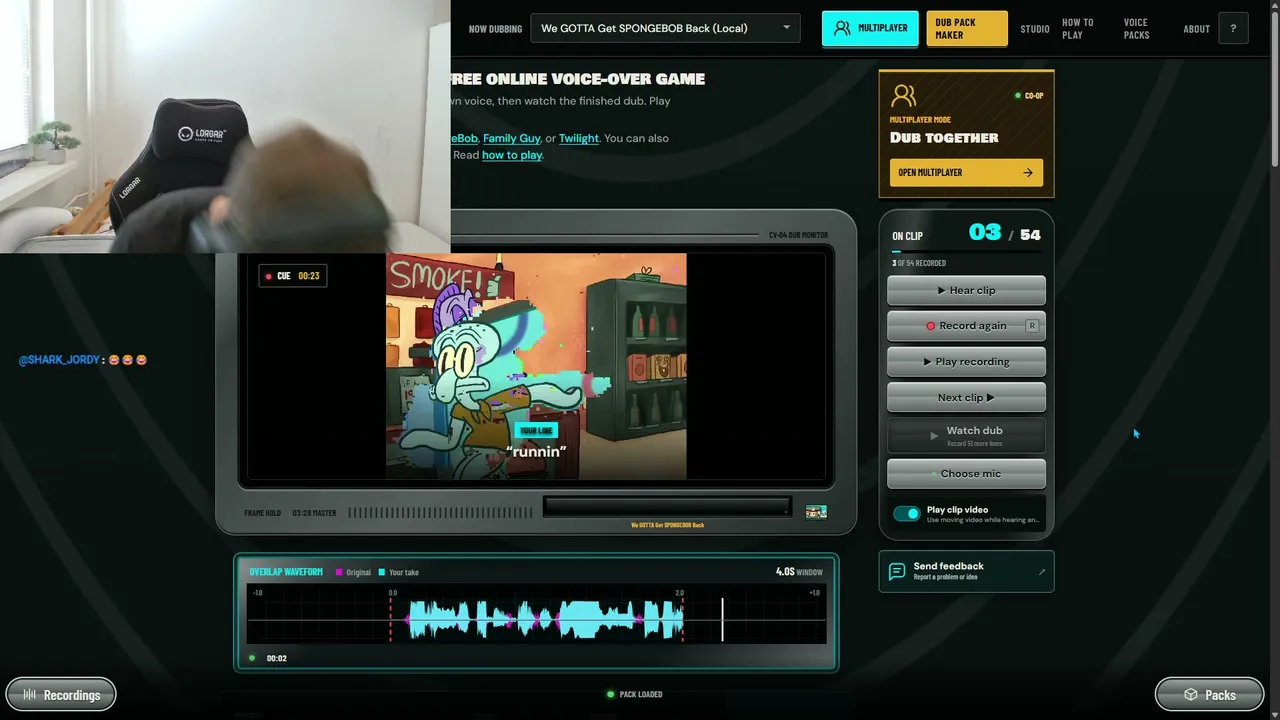Go to the Next clip

click(x=966, y=397)
